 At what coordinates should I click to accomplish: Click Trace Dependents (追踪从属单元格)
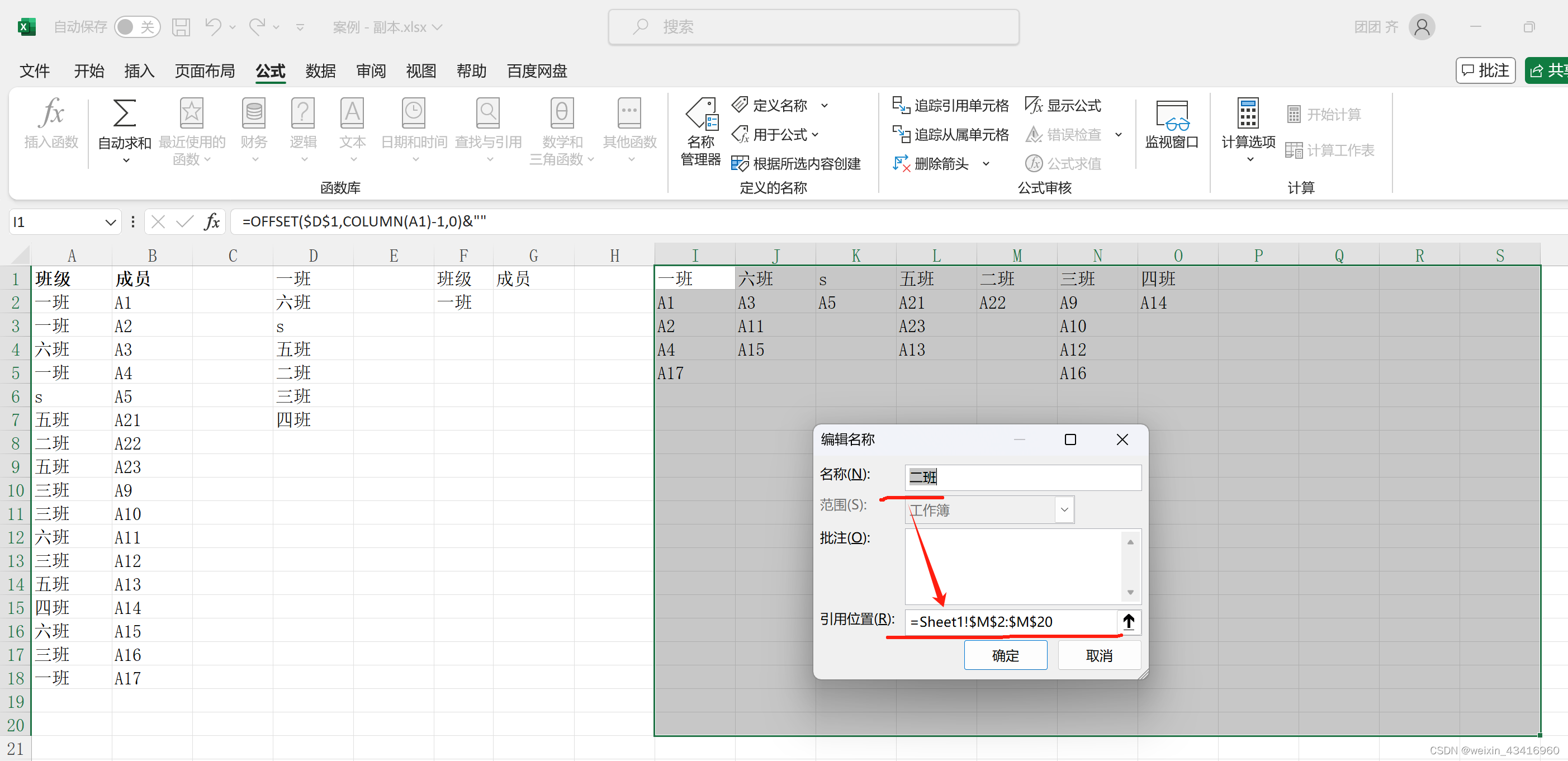click(x=950, y=135)
